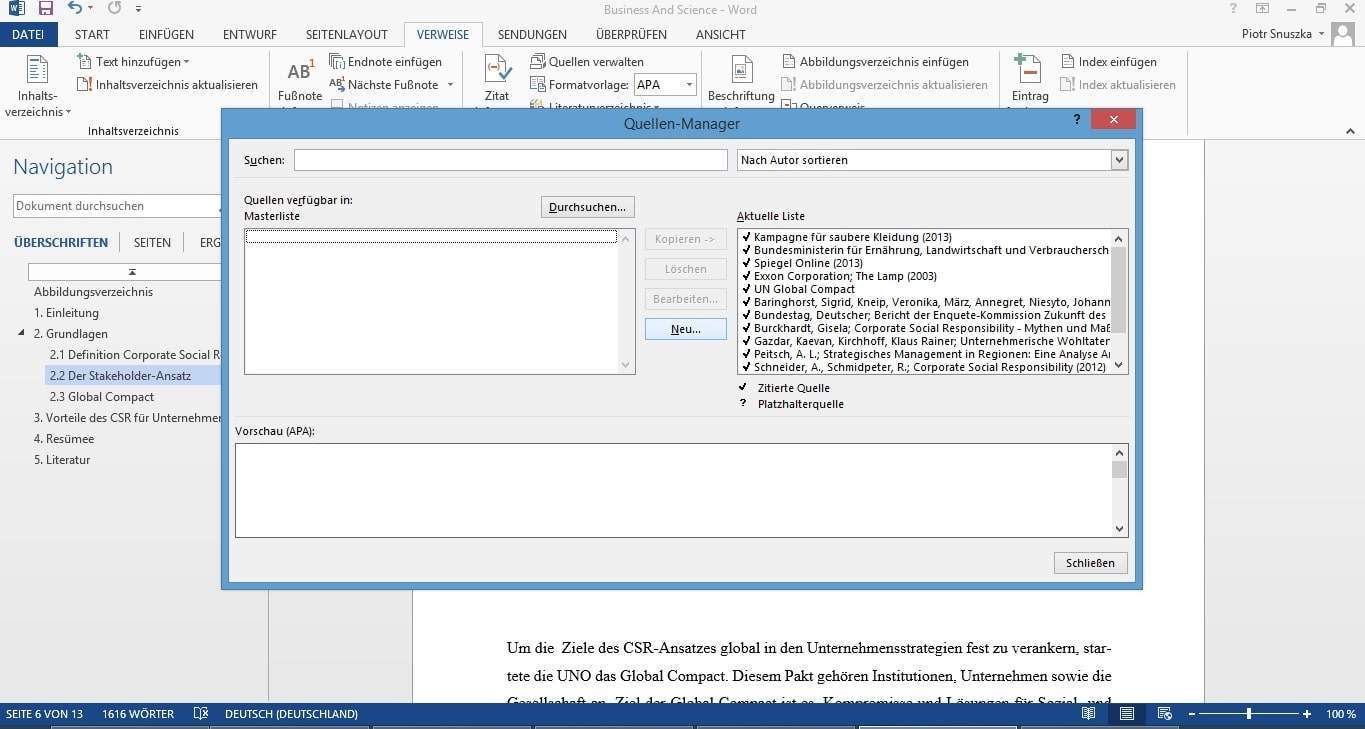Open ribbon display options icon
The image size is (1365, 729).
[1263, 9]
